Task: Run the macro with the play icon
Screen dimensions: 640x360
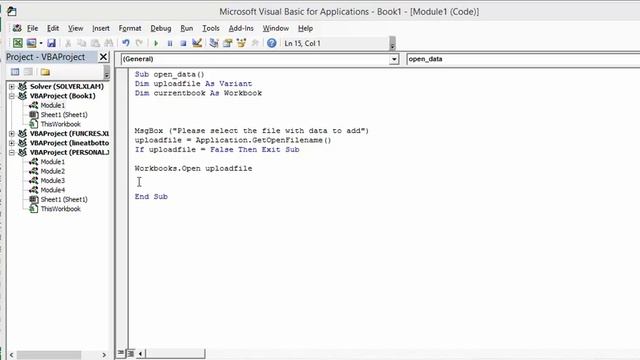Action: pyautogui.click(x=156, y=43)
